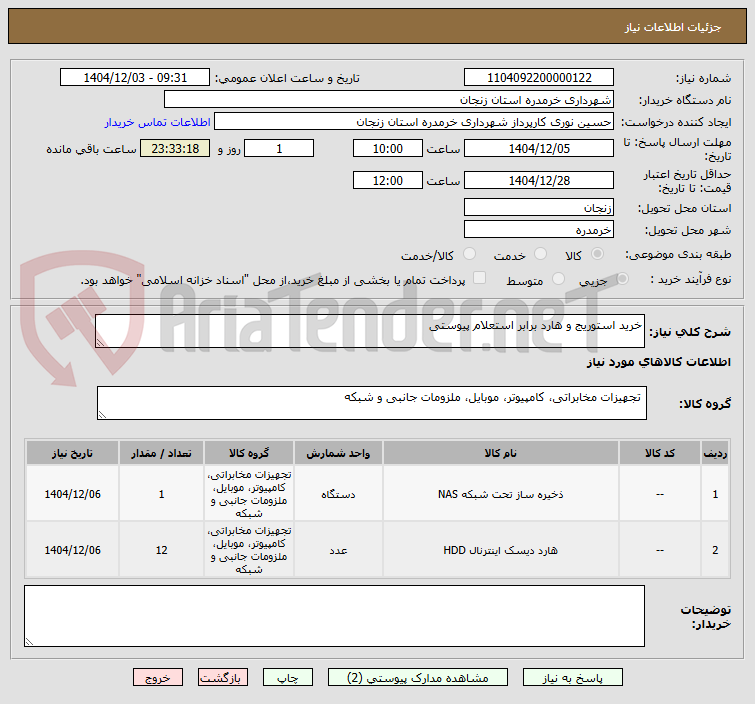Click the price validity time 12:00
The height and width of the screenshot is (704, 755).
388,180
